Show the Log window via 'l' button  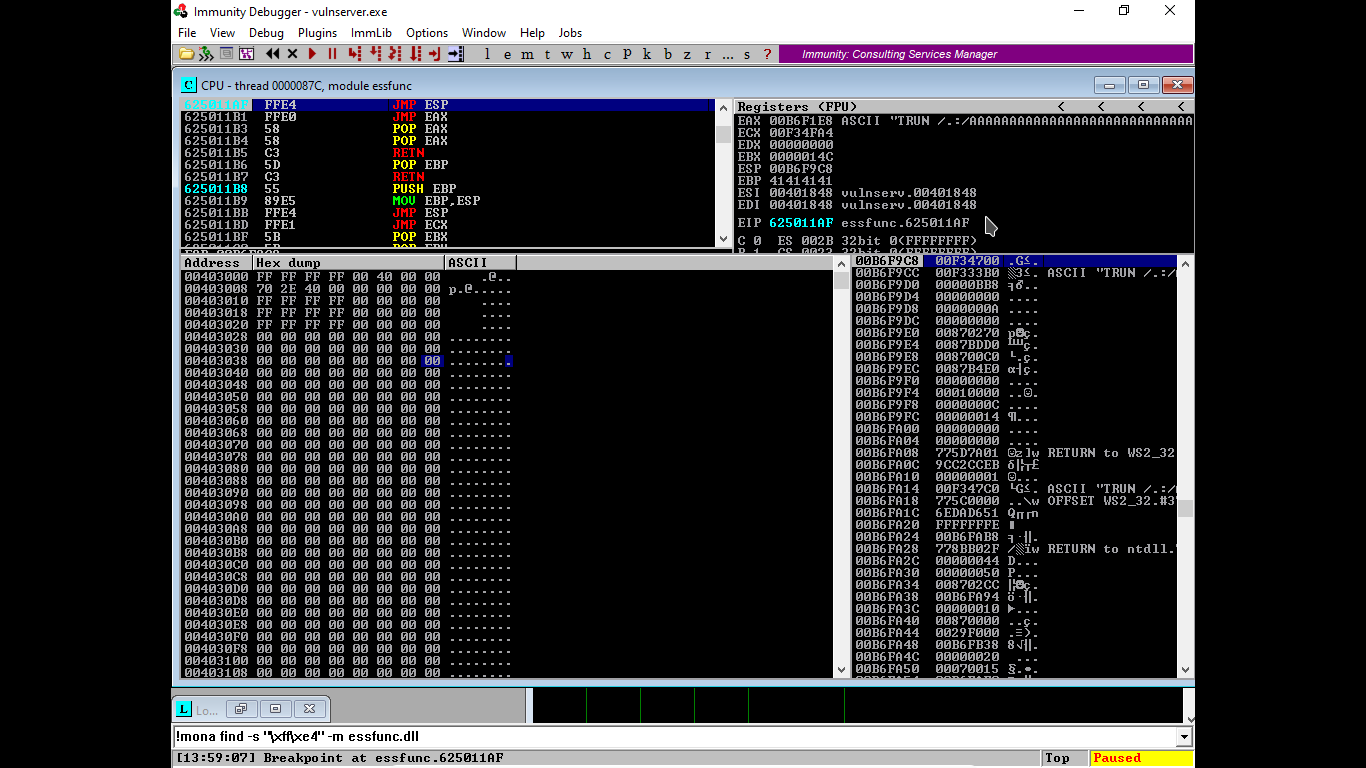click(488, 54)
